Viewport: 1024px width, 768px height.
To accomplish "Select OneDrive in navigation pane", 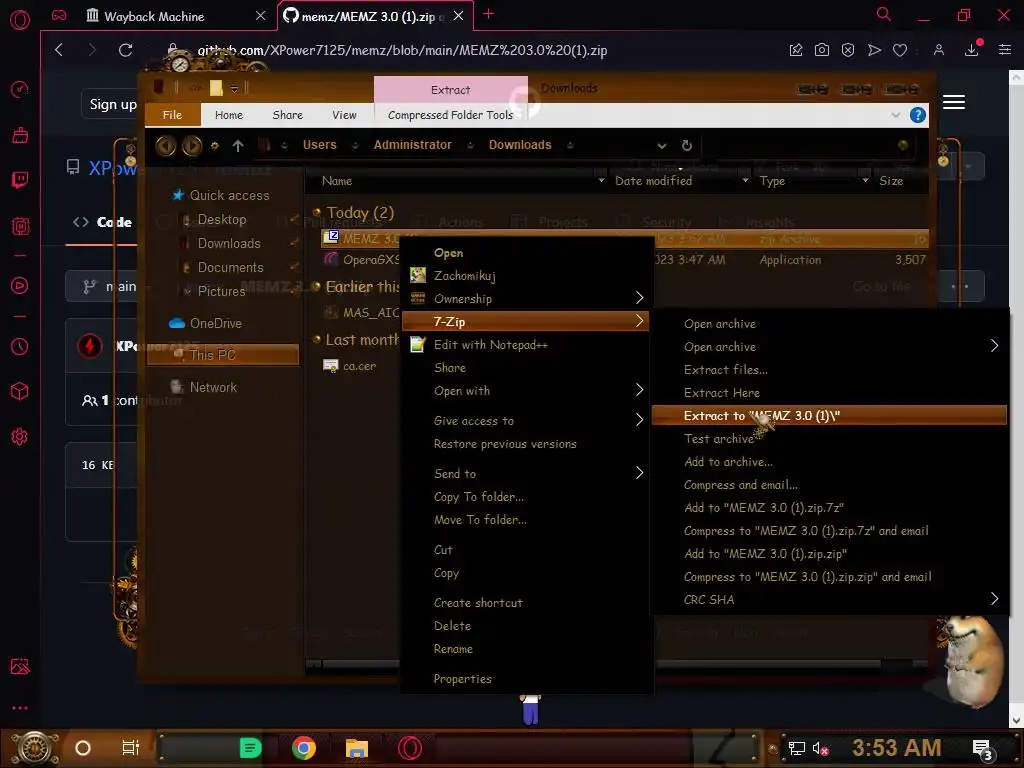I will tap(216, 323).
